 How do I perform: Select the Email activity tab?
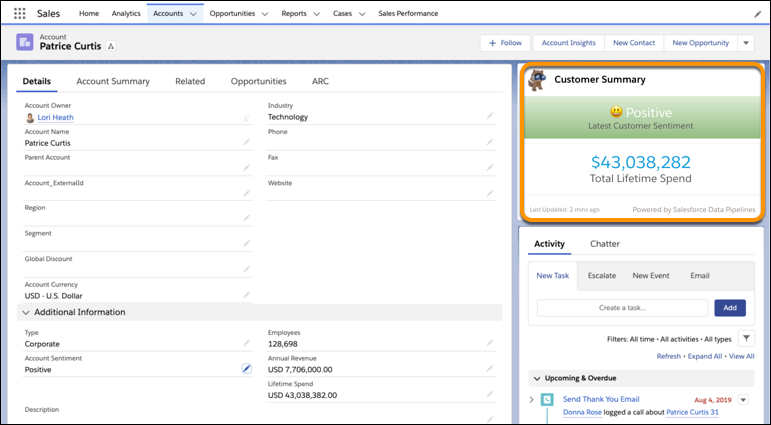click(x=700, y=275)
